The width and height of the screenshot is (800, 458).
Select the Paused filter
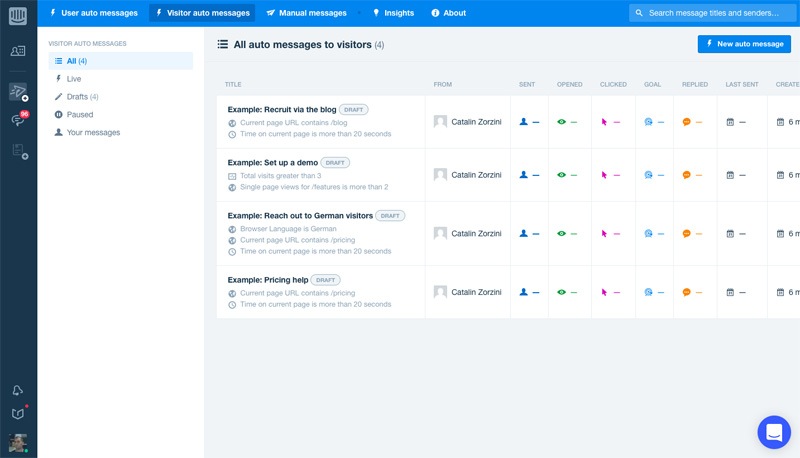[x=121, y=114]
